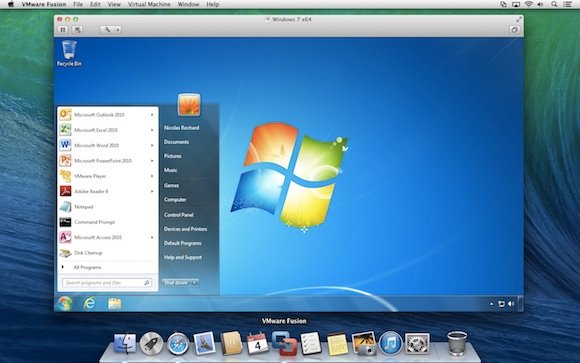This screenshot has height=363, width=580.
Task: Expand the Microsoft Outlook 2010 jump list arrow
Action: (x=152, y=115)
